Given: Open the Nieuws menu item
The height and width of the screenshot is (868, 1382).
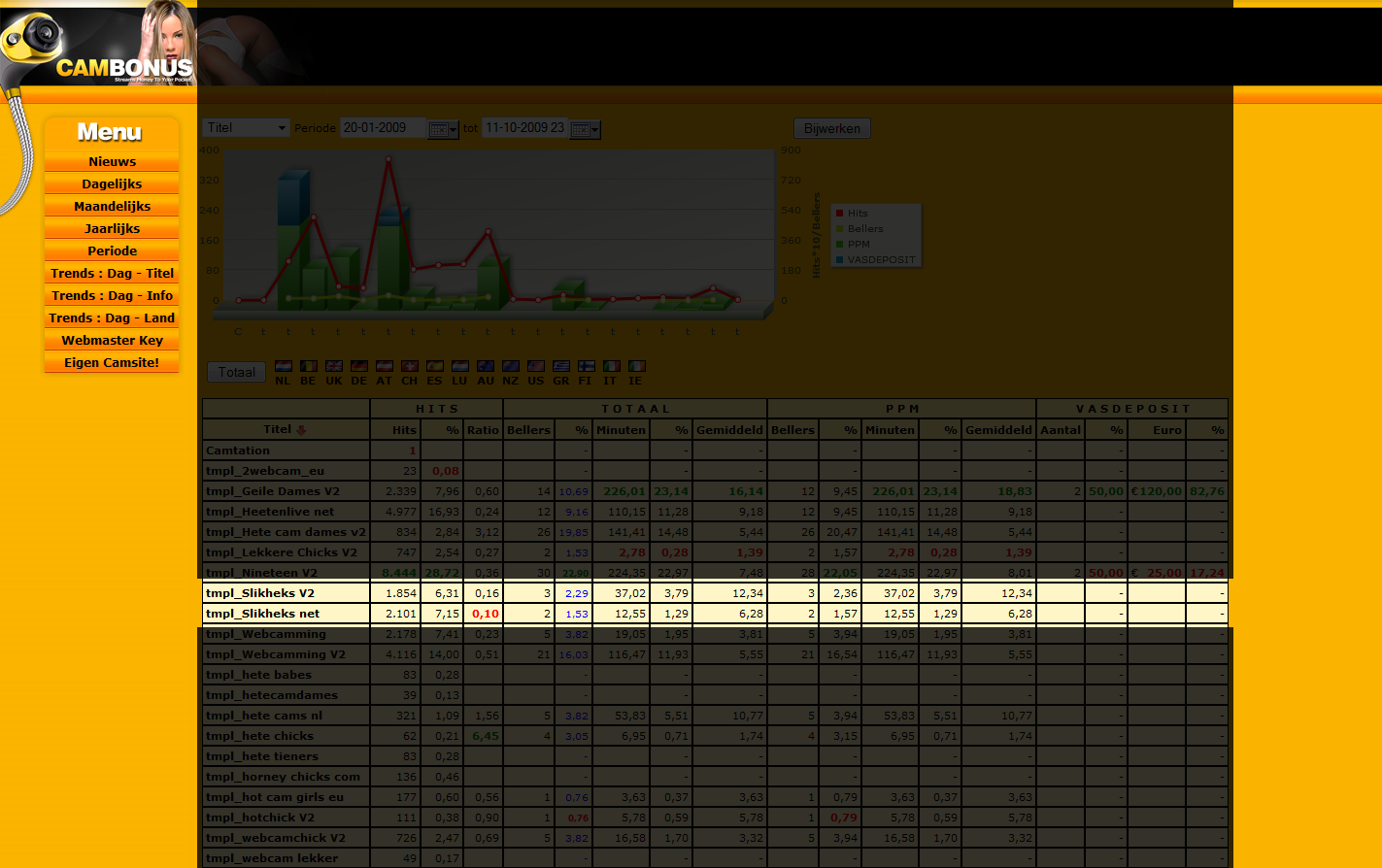Looking at the screenshot, I should point(112,161).
